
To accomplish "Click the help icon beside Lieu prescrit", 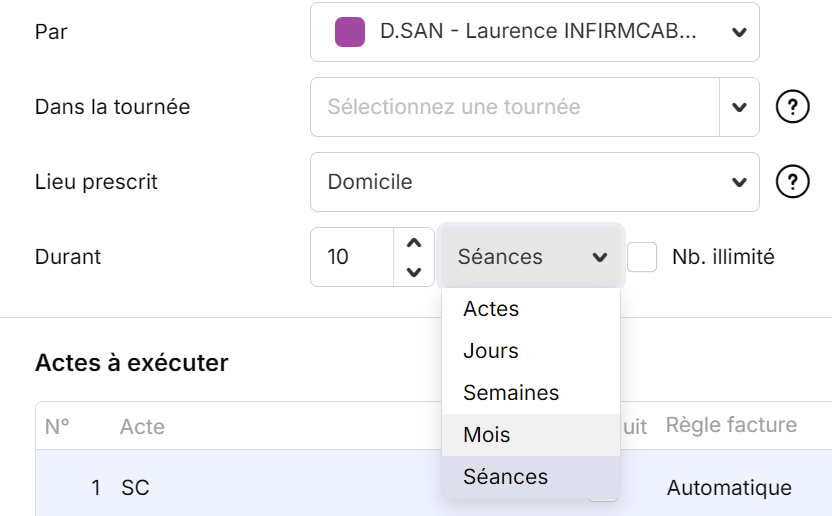I will (792, 182).
